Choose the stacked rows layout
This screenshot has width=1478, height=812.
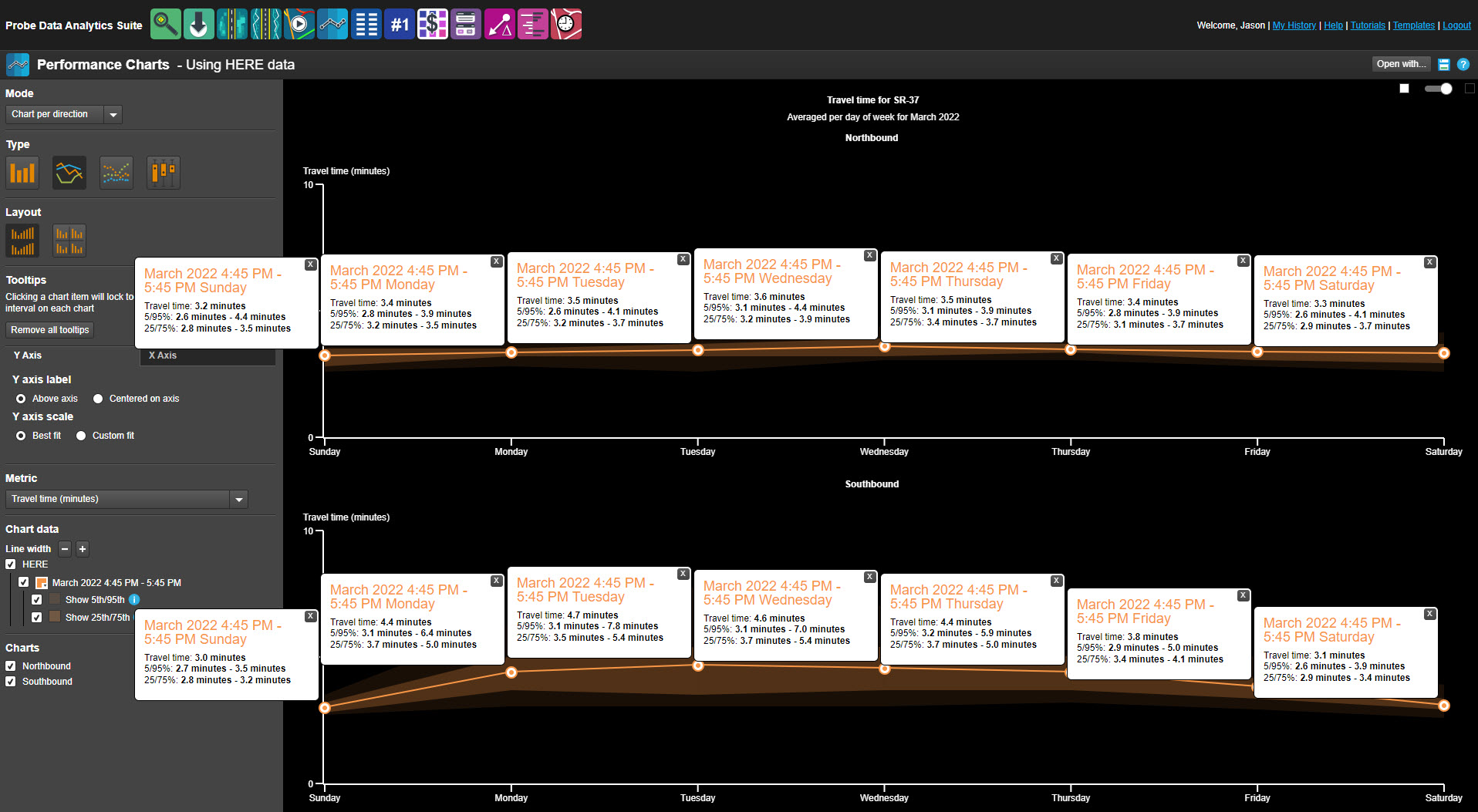tap(22, 241)
